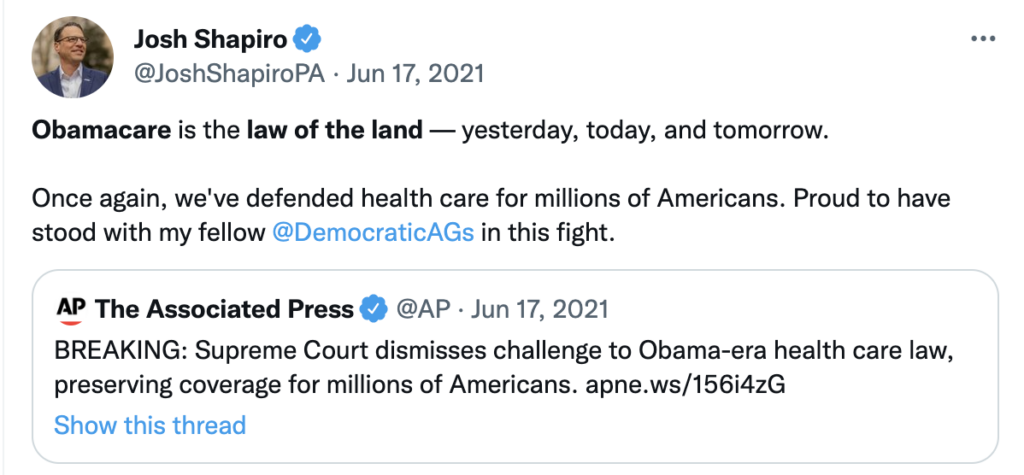
Task: Click the AP logo in quoted tweet
Action: (x=70, y=309)
